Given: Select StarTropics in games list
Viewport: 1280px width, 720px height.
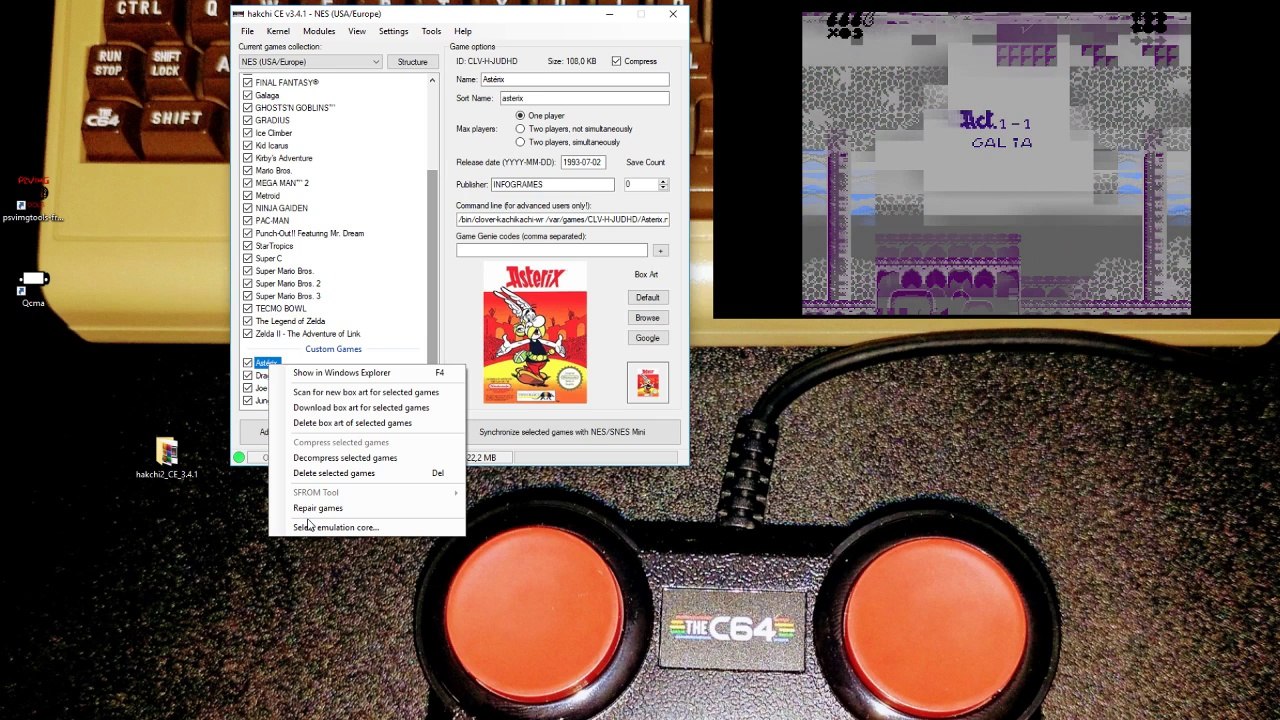Looking at the screenshot, I should (x=274, y=246).
